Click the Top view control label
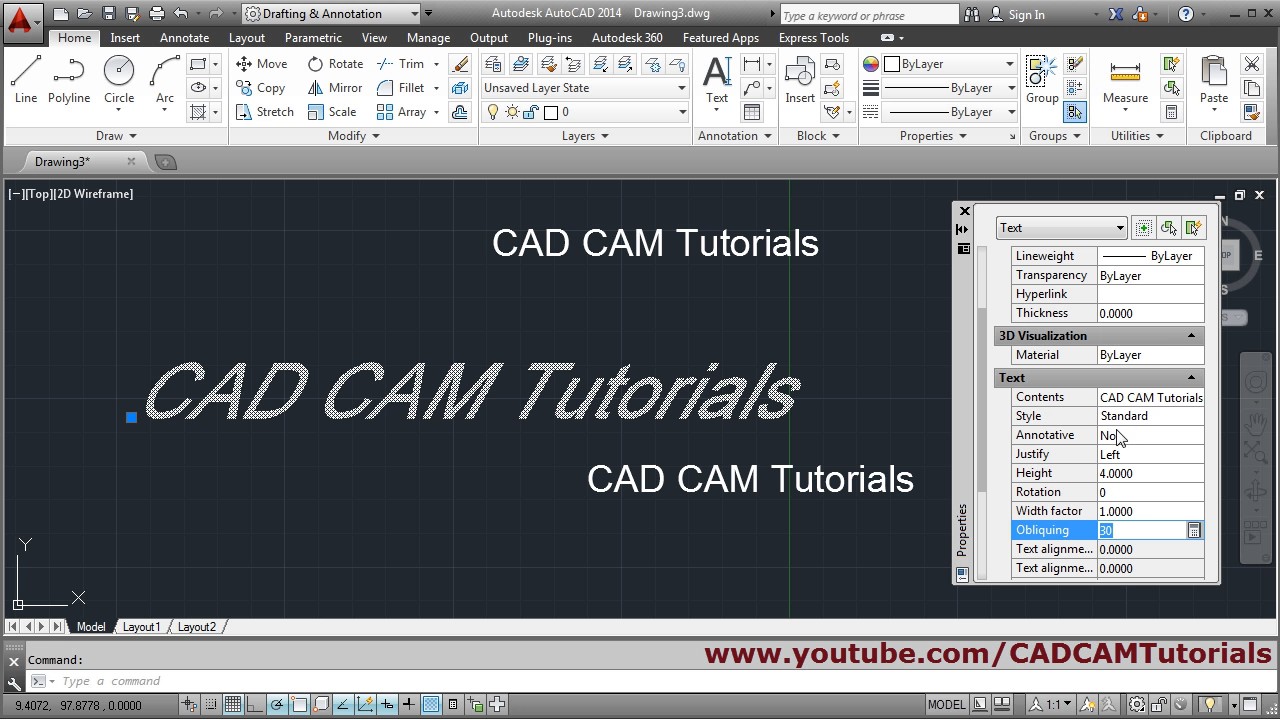The image size is (1280, 720). 39,194
